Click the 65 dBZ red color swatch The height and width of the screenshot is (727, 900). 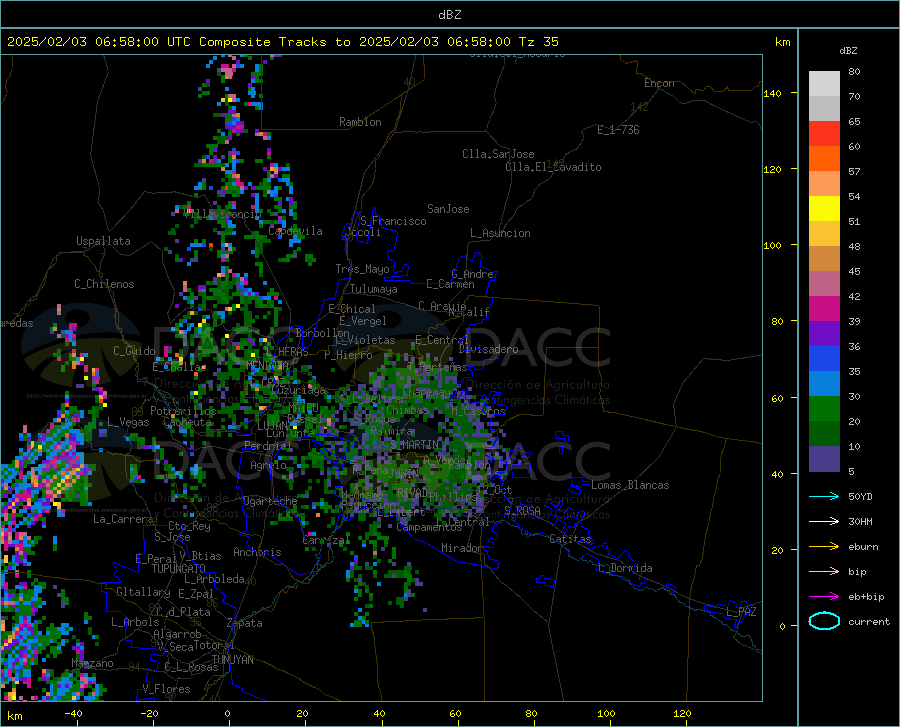824,134
